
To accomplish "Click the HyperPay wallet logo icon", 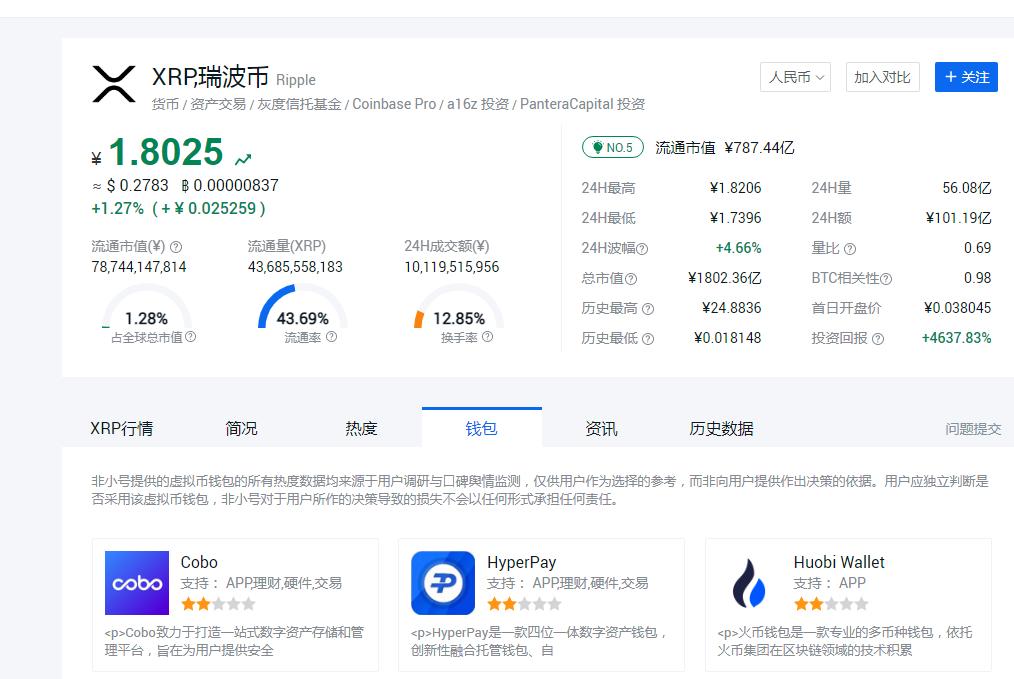I will pyautogui.click(x=441, y=582).
